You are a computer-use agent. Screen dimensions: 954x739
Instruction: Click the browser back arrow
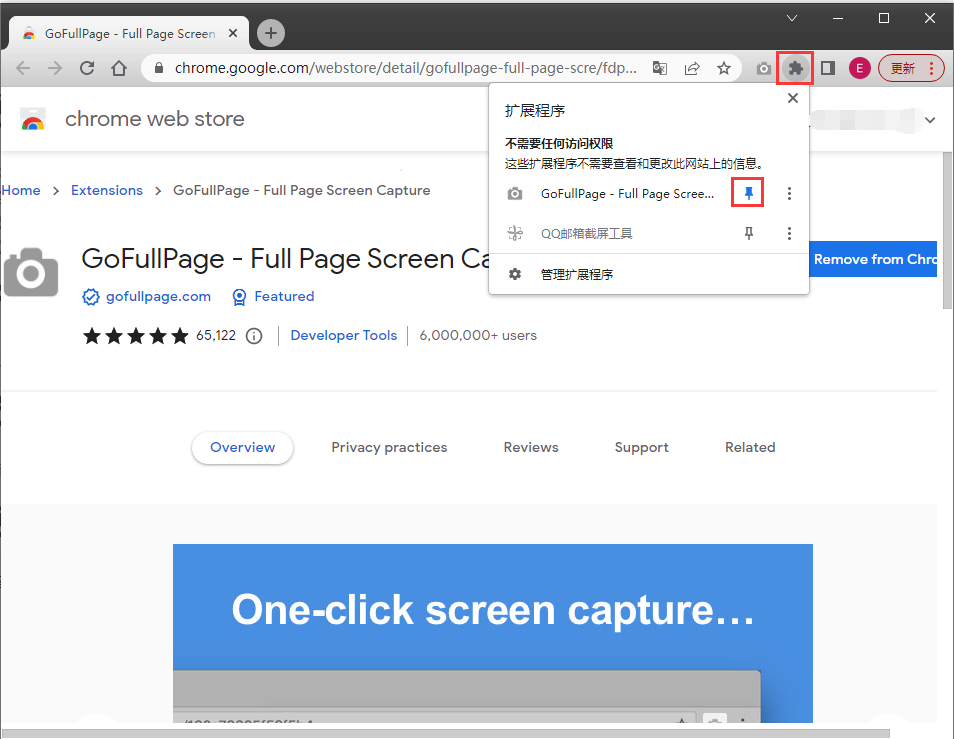click(23, 68)
